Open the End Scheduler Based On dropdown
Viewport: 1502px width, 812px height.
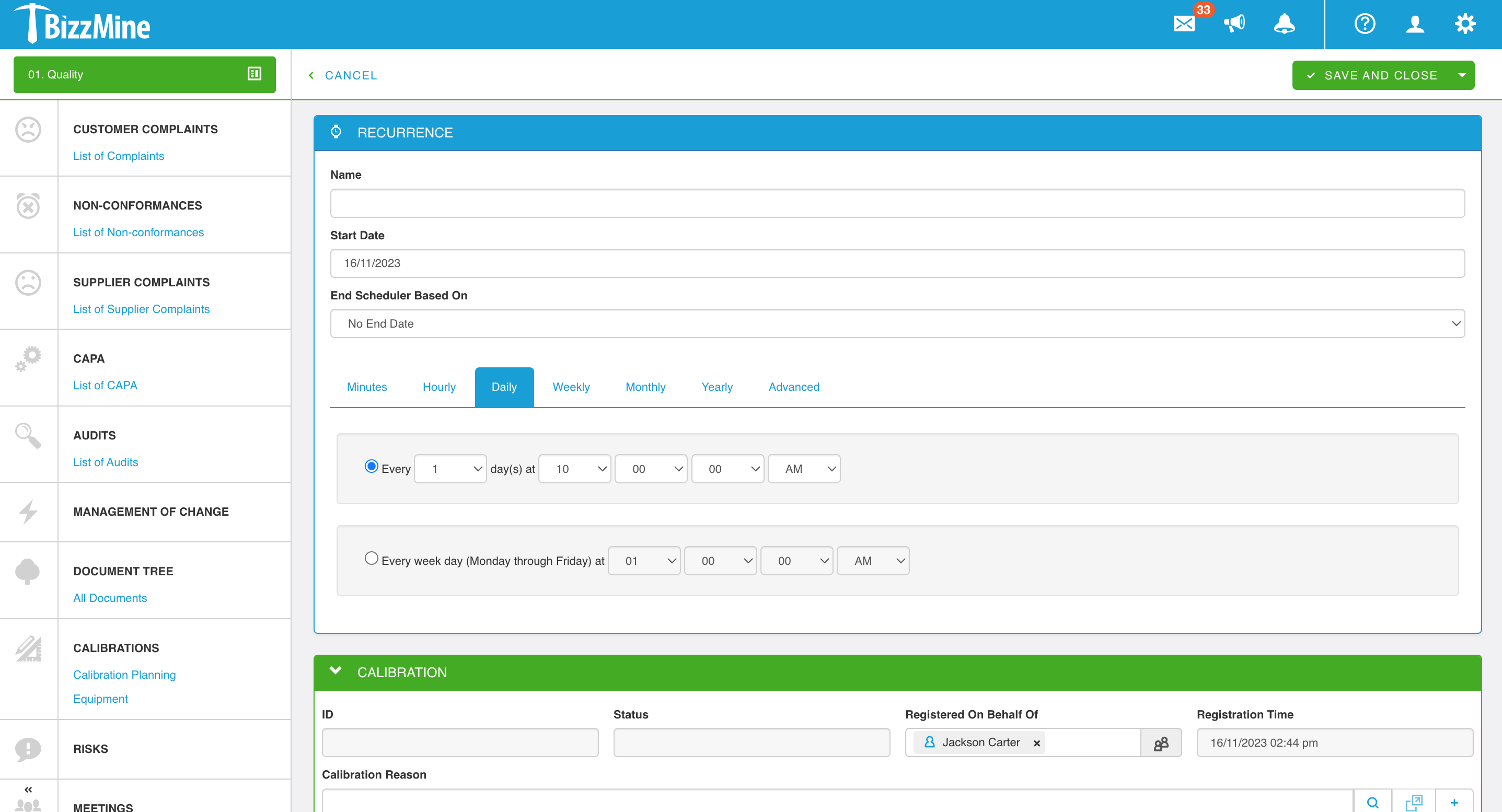coord(897,323)
